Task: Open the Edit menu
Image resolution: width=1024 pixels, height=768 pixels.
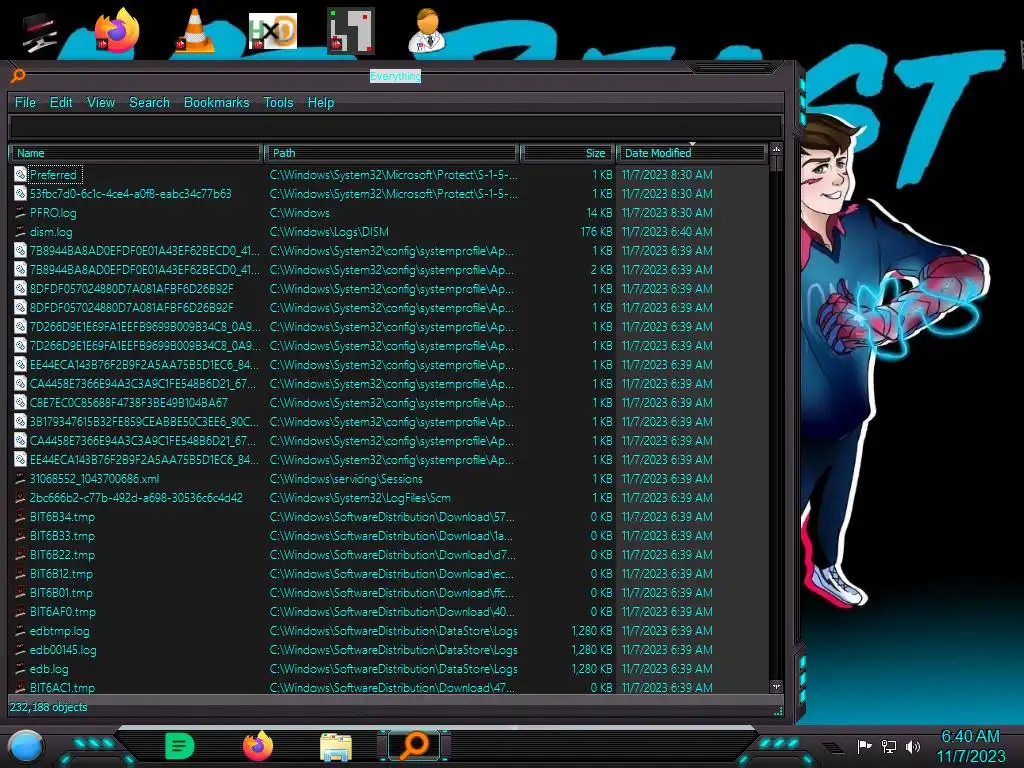Action: (61, 103)
